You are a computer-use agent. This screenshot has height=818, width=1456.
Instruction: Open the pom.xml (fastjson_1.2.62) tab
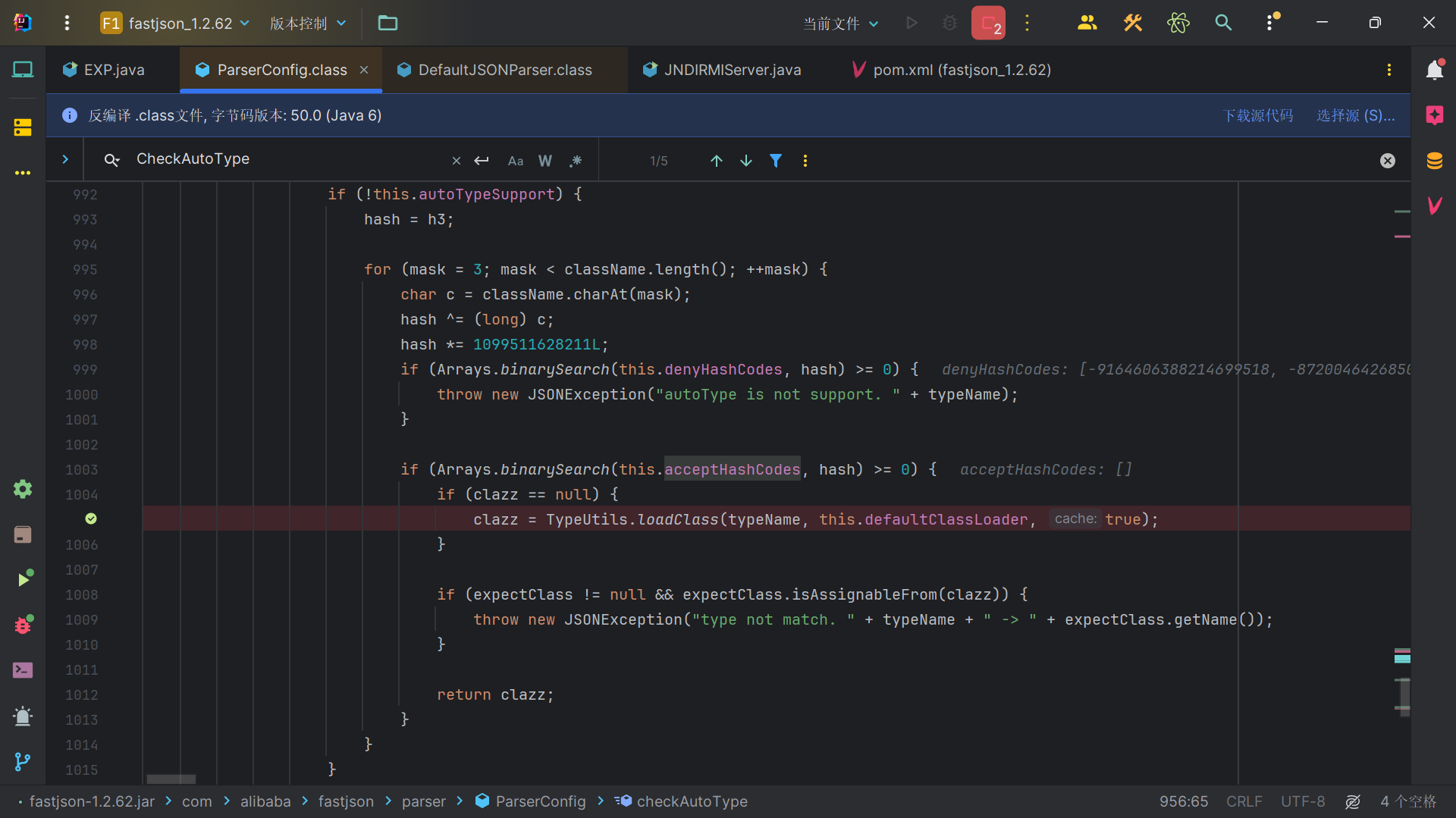coord(962,70)
